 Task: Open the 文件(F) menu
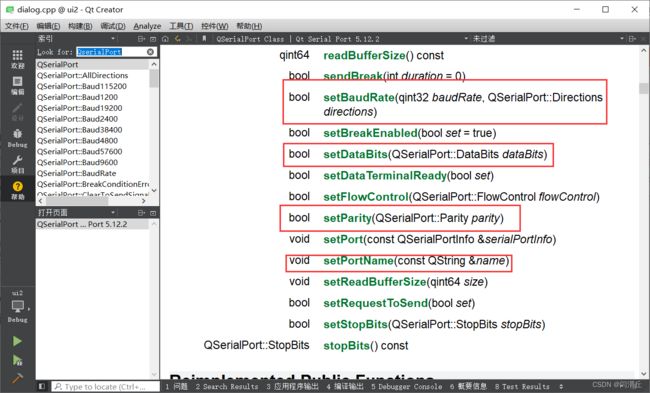17,26
